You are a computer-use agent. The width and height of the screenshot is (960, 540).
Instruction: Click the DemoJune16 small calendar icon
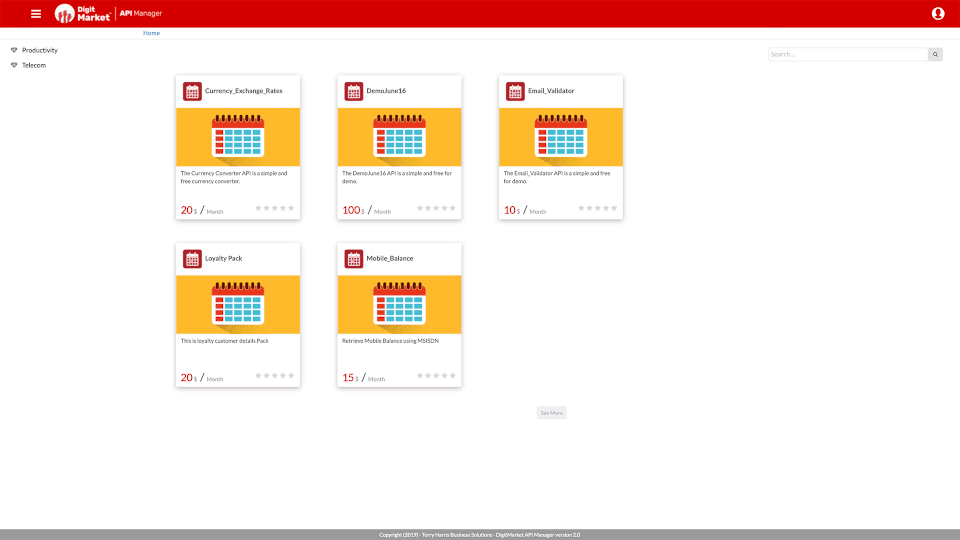pos(354,91)
